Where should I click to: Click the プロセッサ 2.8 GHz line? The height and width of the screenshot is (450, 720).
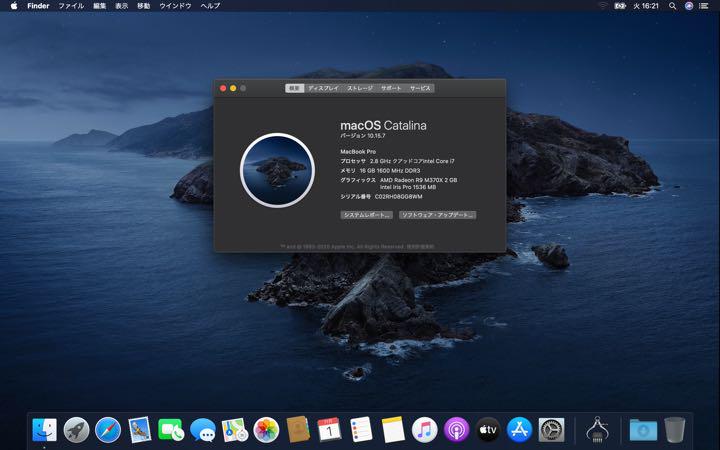tap(398, 161)
